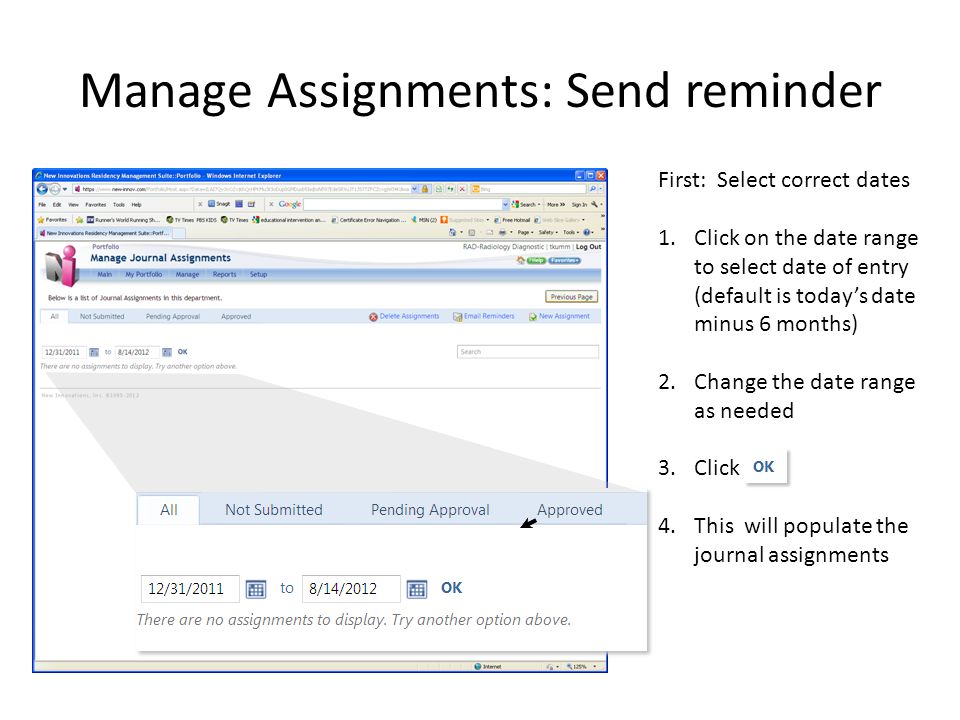Open the Manage navigation menu
Image resolution: width=960 pixels, height=720 pixels.
point(187,274)
